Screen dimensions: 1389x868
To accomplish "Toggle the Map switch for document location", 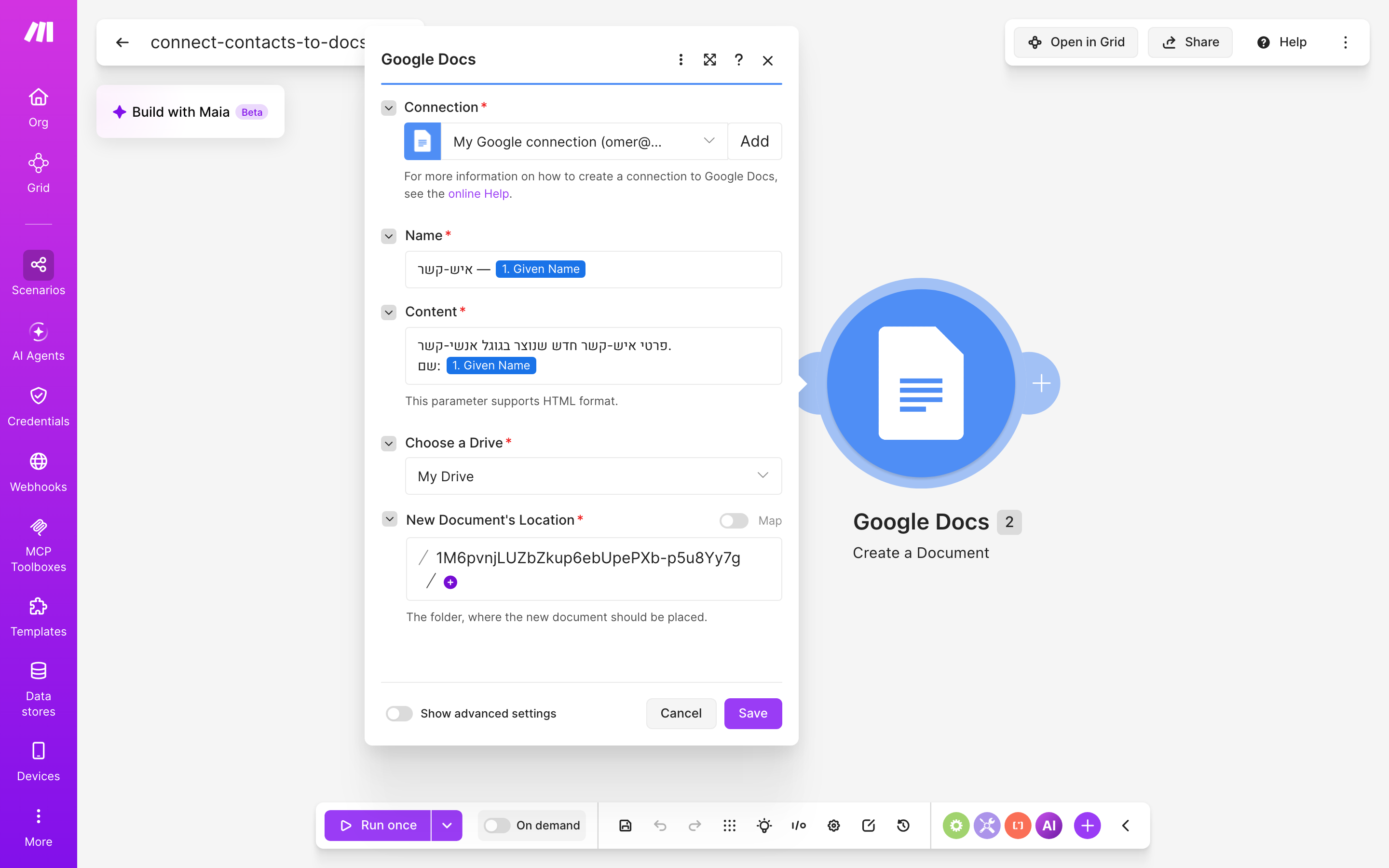I will [734, 521].
